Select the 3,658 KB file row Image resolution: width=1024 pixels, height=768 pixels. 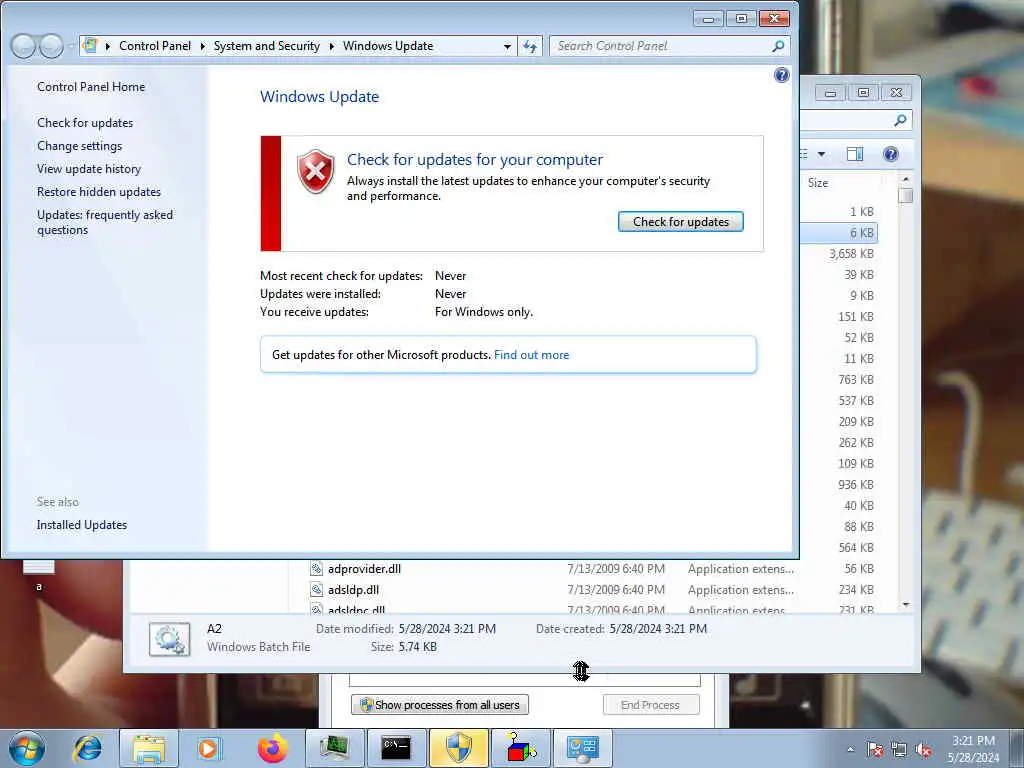tap(839, 253)
